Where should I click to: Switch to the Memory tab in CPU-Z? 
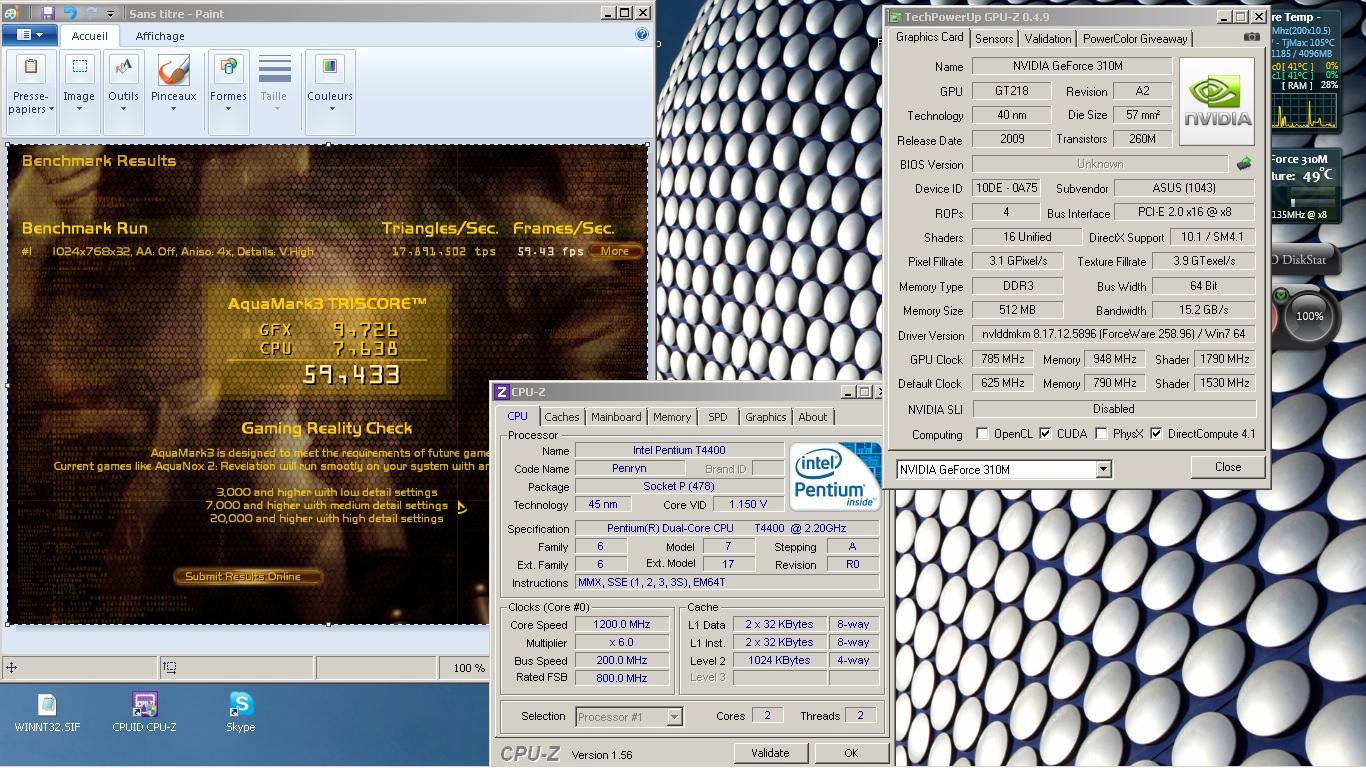[672, 418]
